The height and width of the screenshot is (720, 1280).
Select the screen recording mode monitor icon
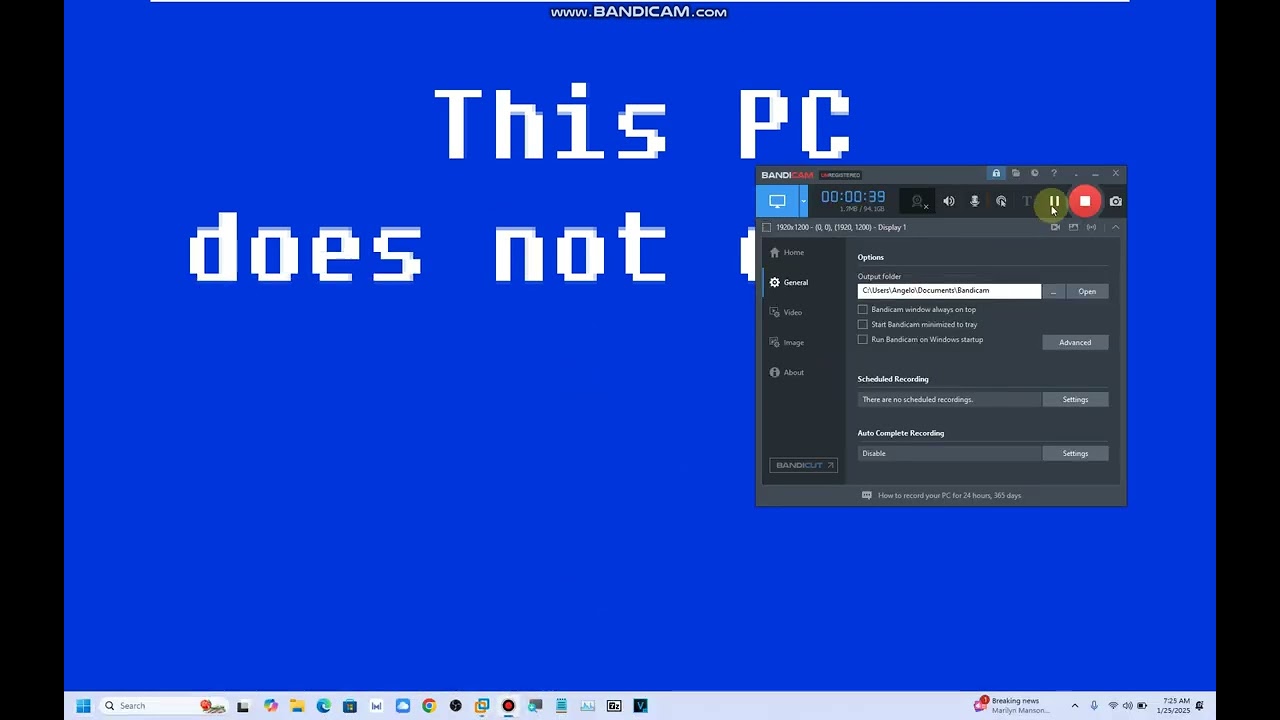(x=777, y=201)
